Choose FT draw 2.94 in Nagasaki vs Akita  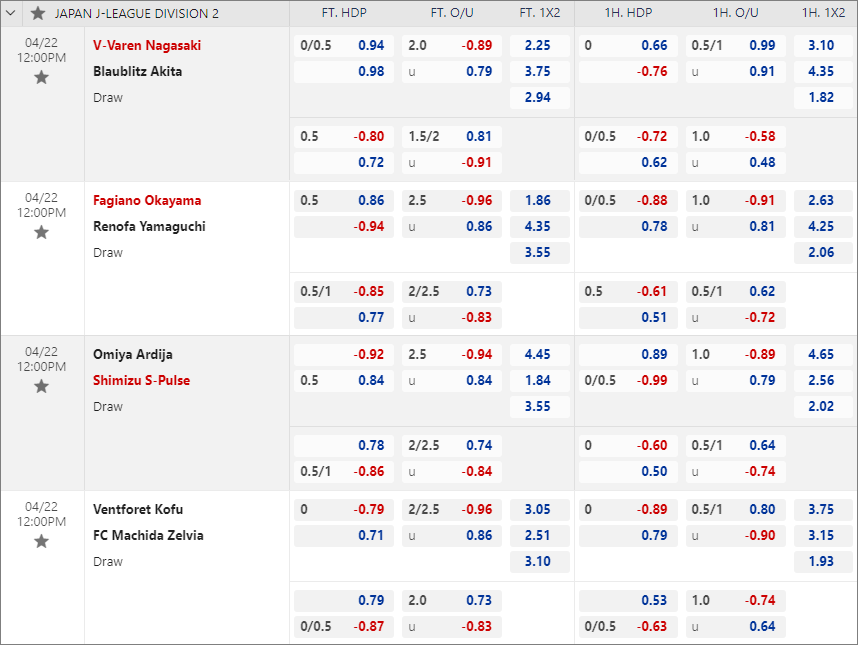[540, 97]
